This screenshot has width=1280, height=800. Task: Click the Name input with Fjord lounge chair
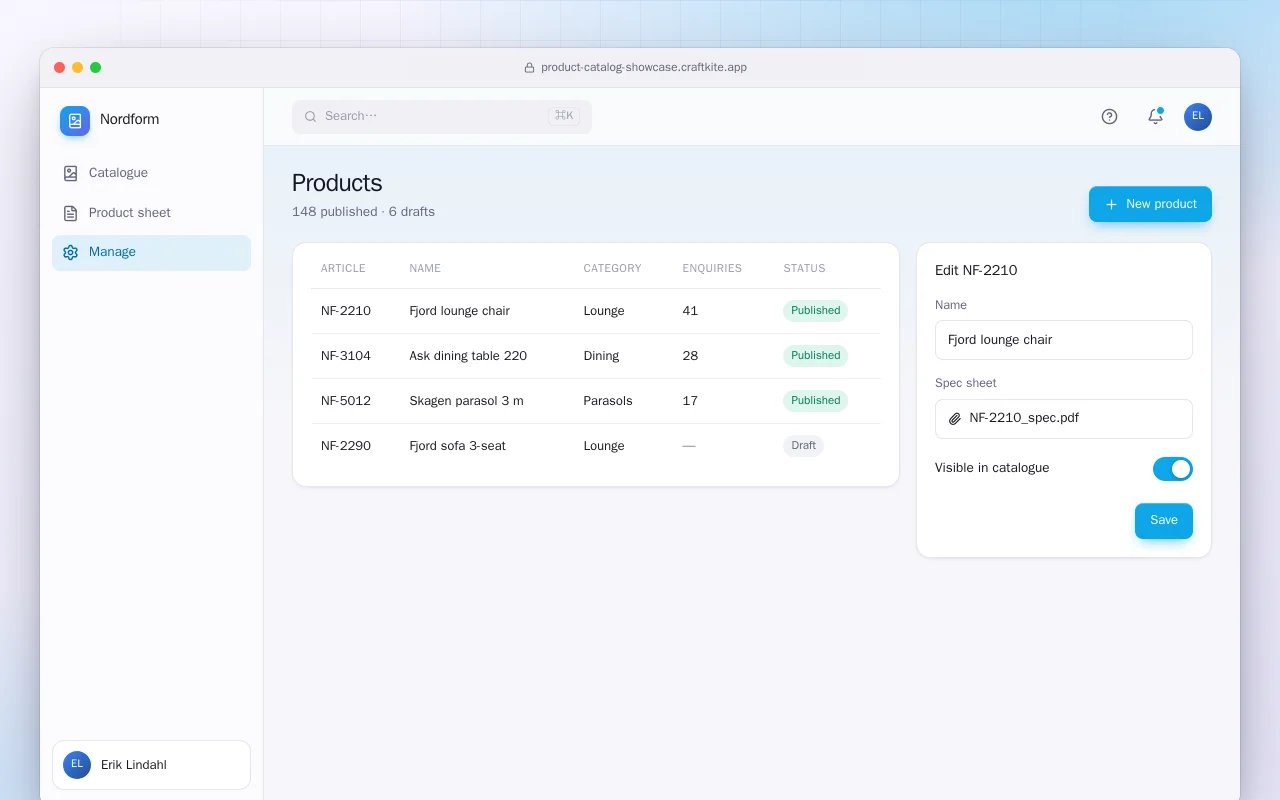pos(1064,340)
